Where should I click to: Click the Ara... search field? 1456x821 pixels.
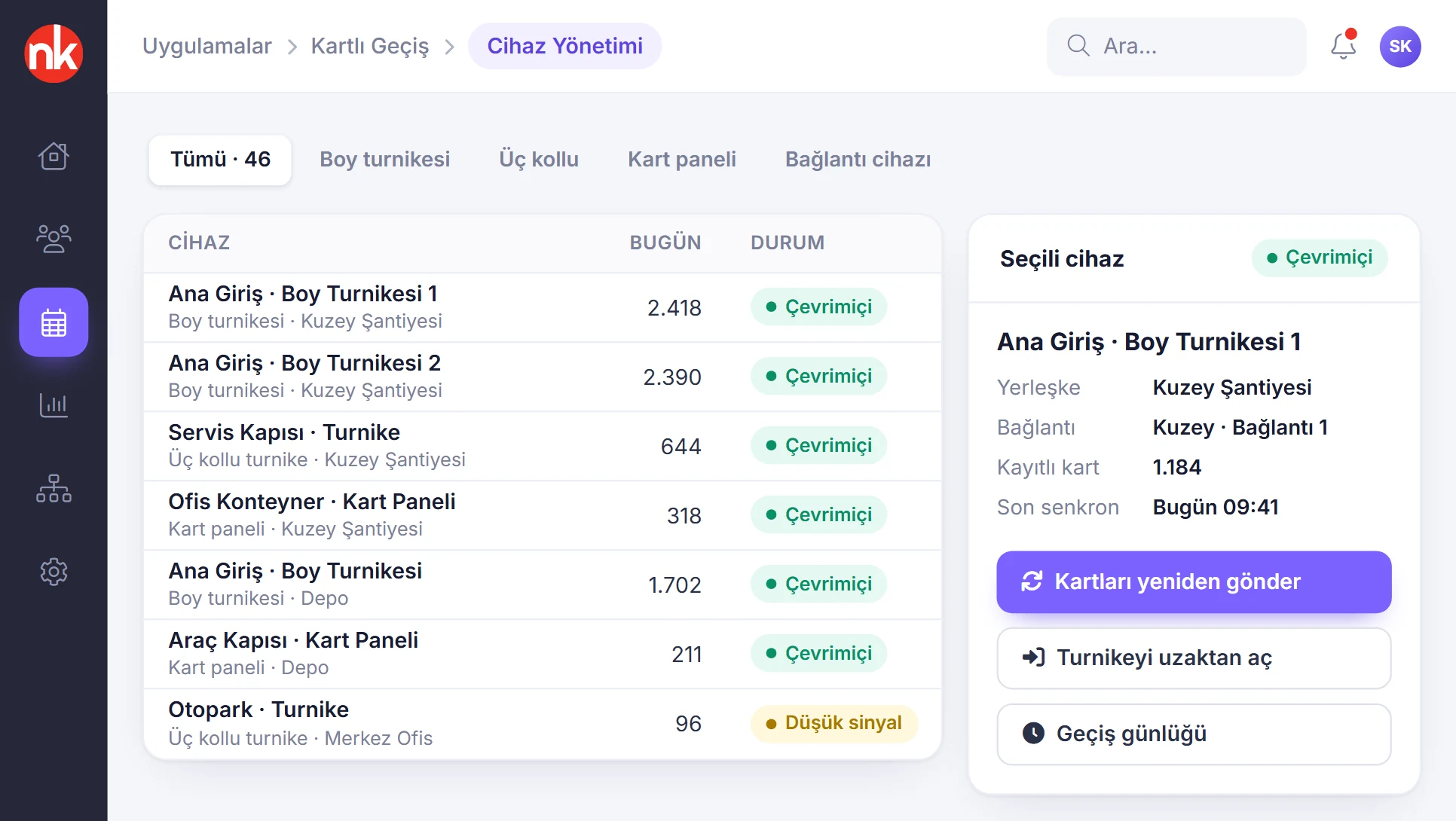point(1176,47)
